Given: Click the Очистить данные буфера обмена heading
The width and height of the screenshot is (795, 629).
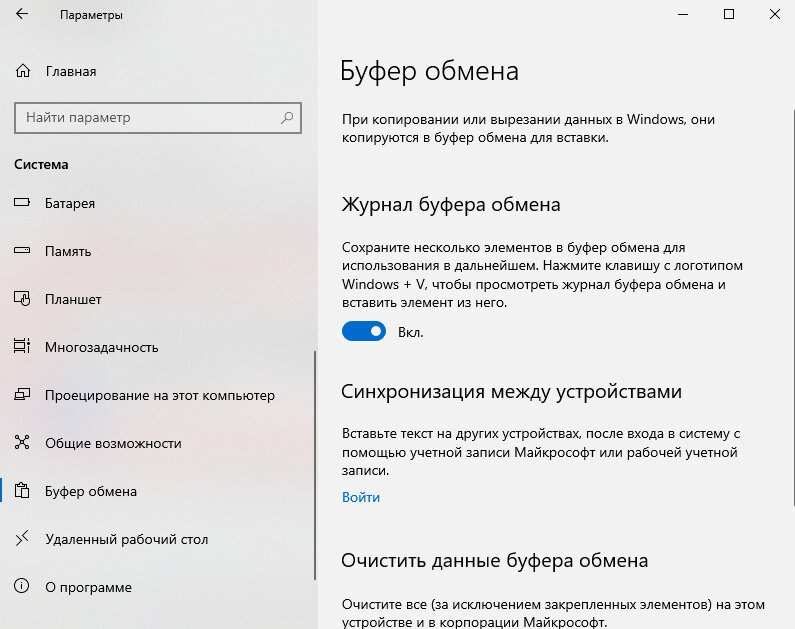Looking at the screenshot, I should coord(494,561).
